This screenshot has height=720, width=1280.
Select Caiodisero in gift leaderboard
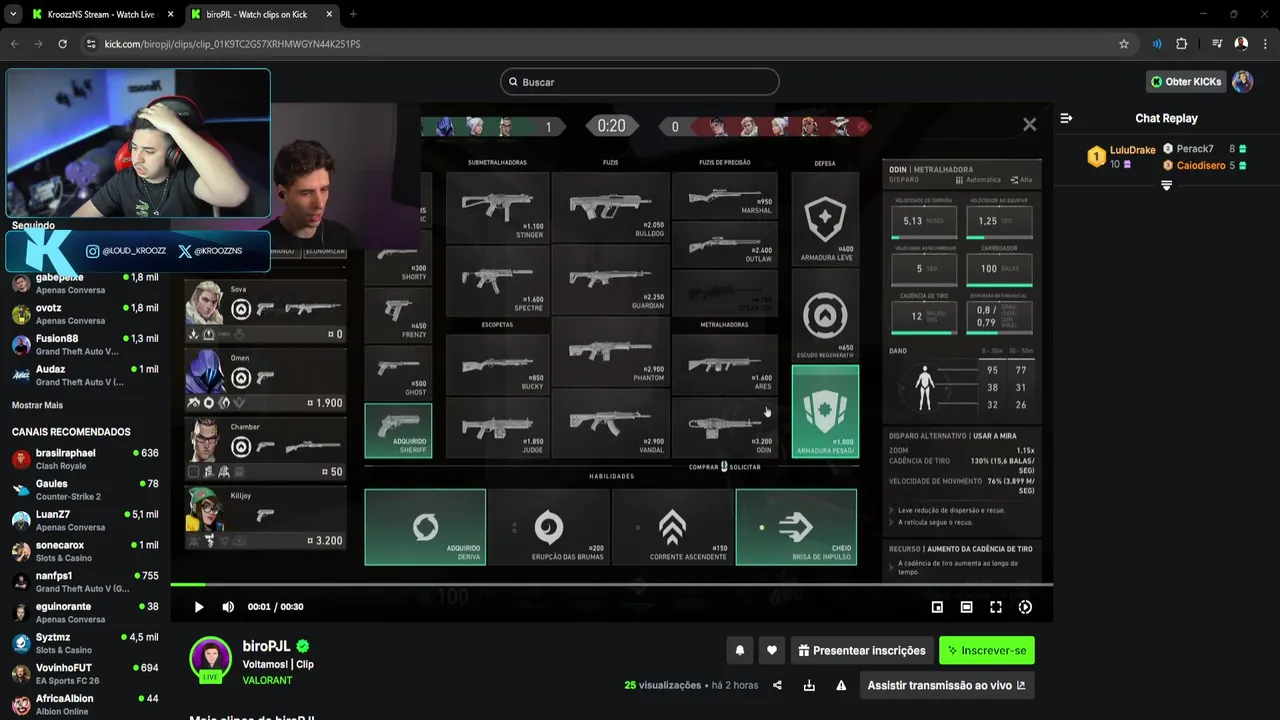[x=1205, y=166]
